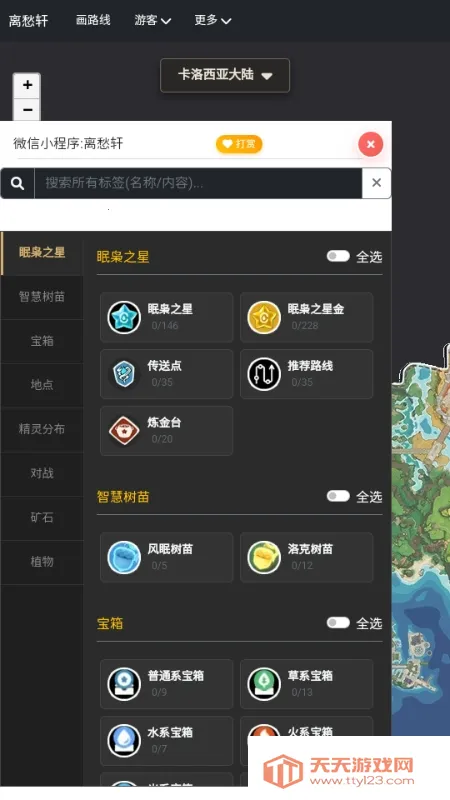
Task: Select the 草系宝箱 green chest icon
Action: (264, 684)
